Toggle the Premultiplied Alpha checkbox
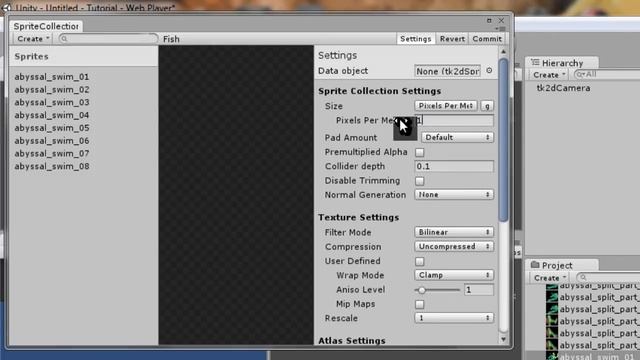This screenshot has width=640, height=360. pos(420,152)
